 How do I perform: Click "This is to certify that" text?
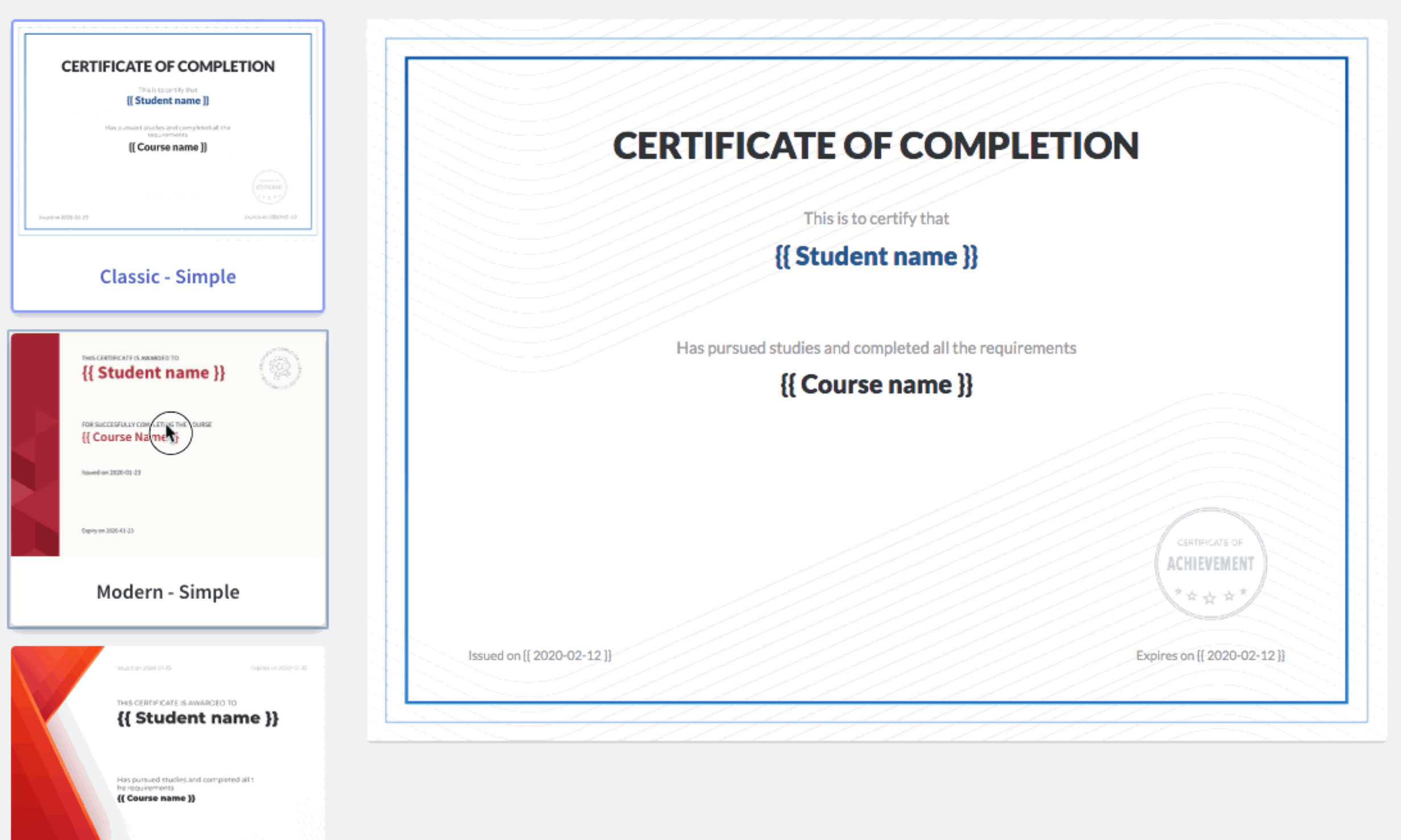(876, 219)
